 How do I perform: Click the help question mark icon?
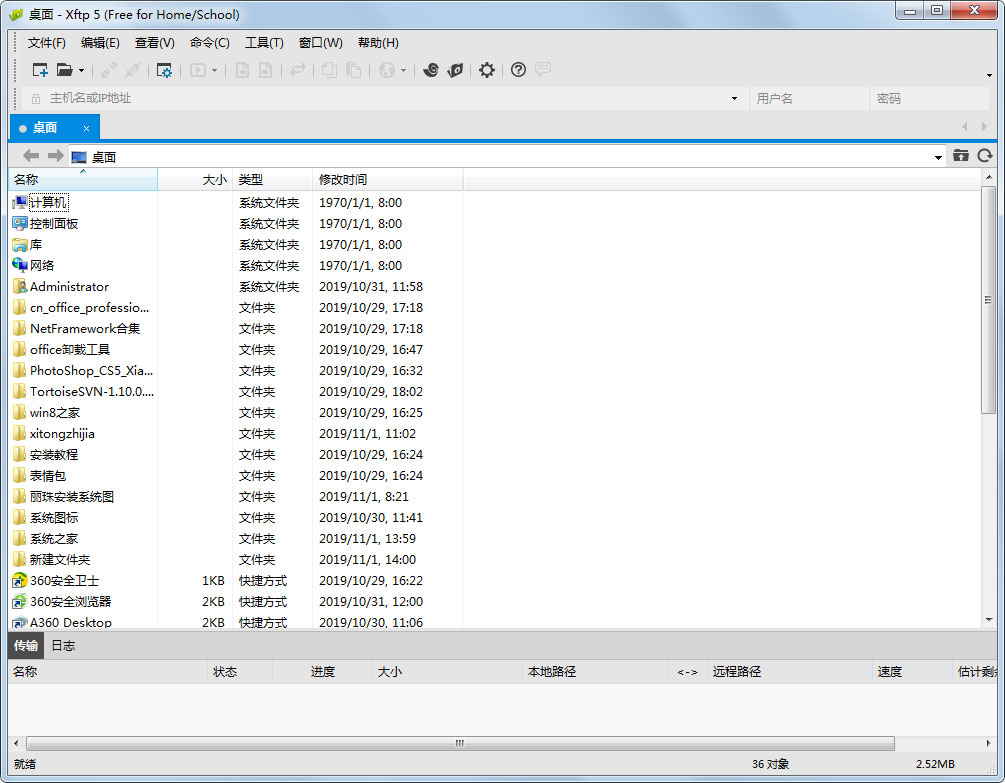(x=517, y=70)
